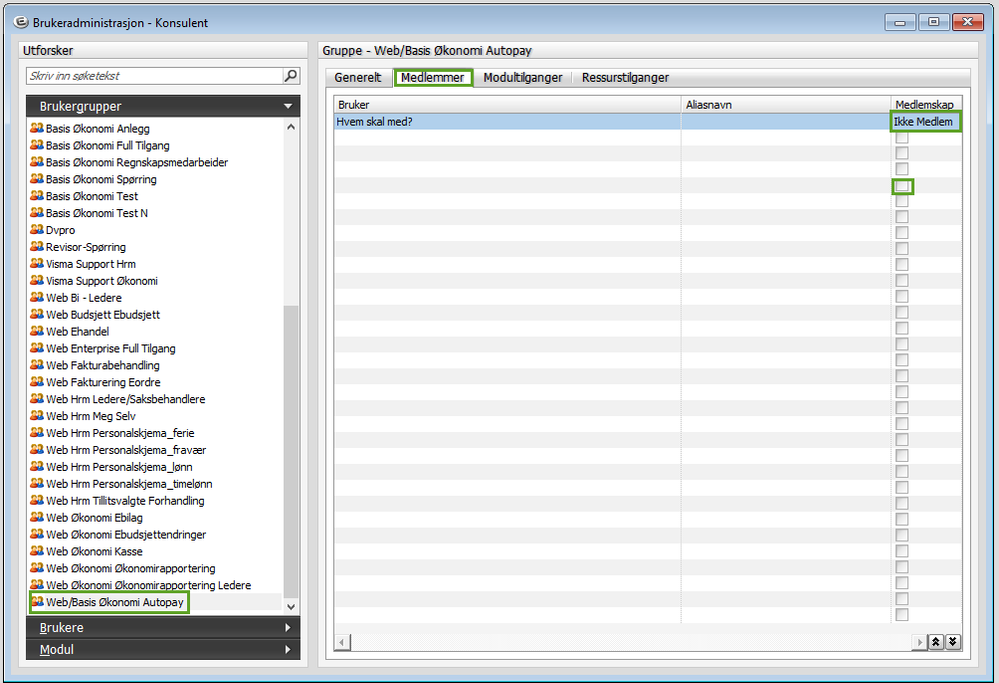Select Visma Support Økonomi group

coord(101,280)
